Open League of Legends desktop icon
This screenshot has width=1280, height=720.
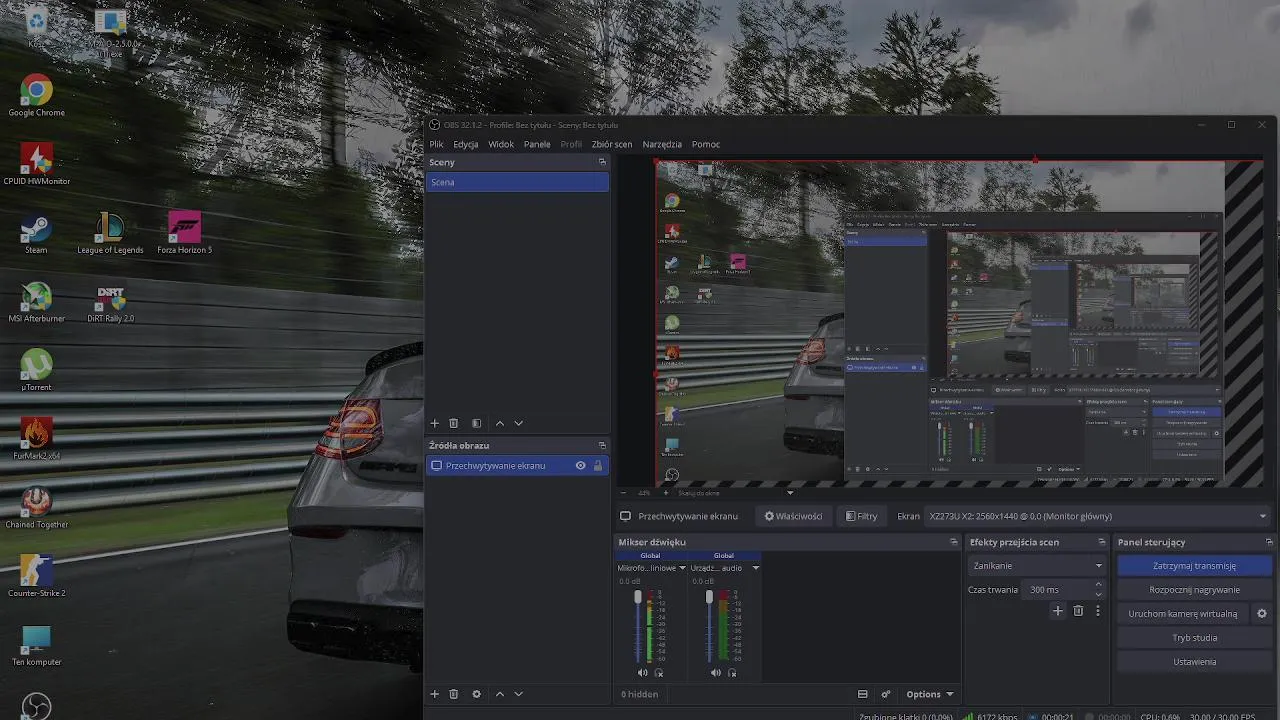point(110,234)
